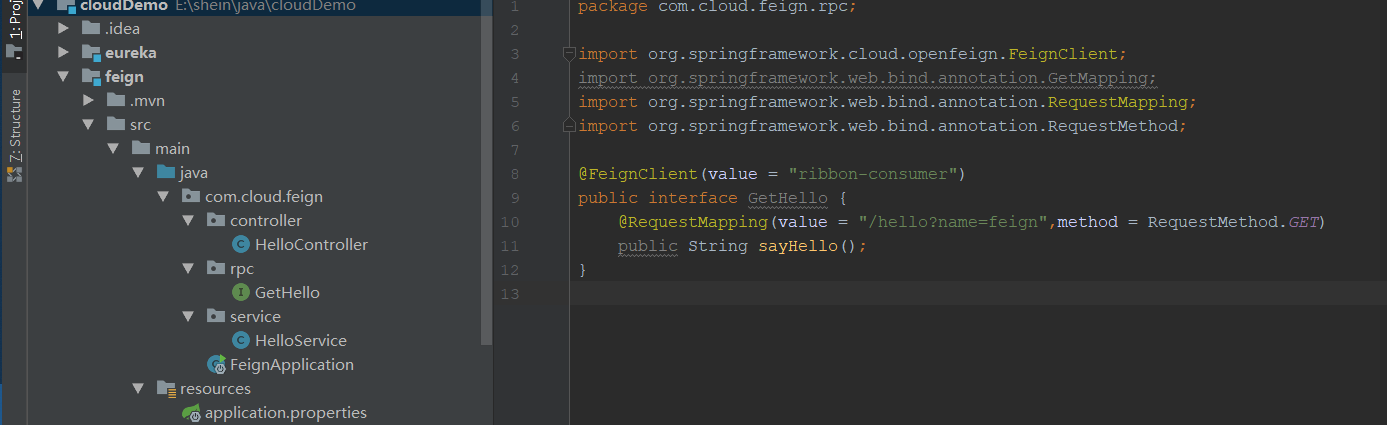Click the fold end marker at line 6
1387x425 pixels.
pyautogui.click(x=569, y=126)
